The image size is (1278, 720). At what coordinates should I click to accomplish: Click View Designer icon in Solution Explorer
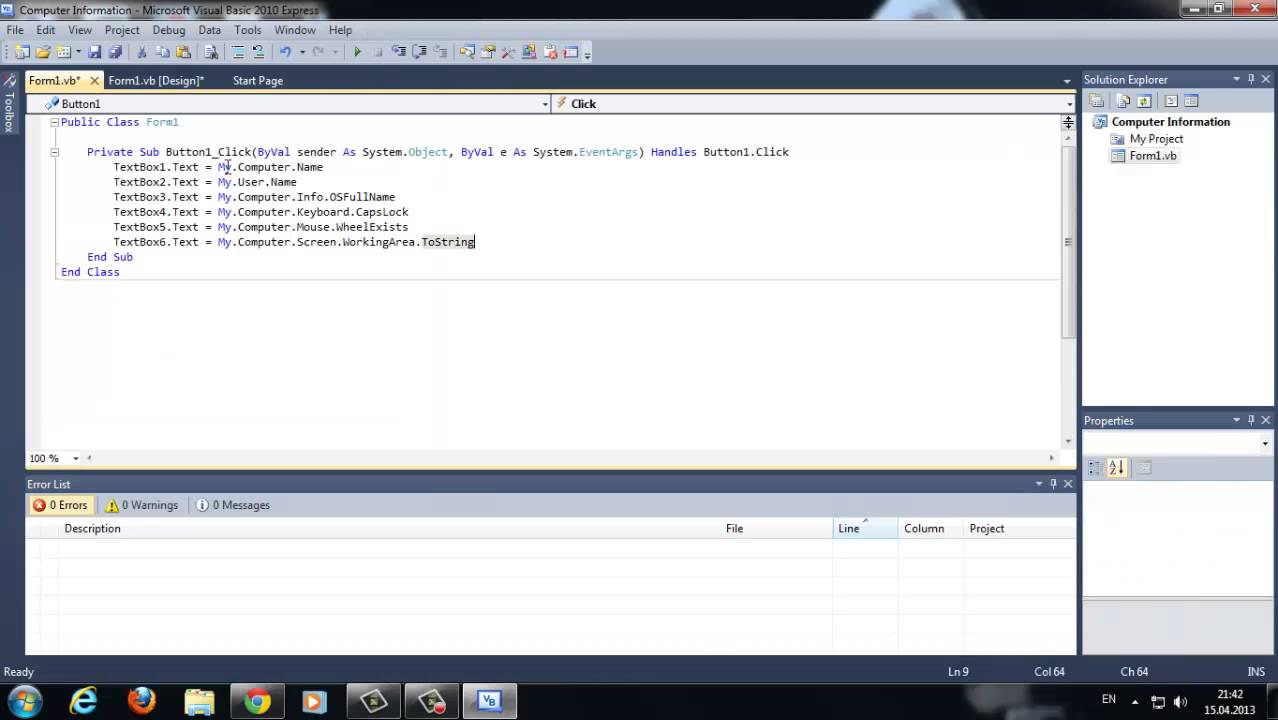1191,101
